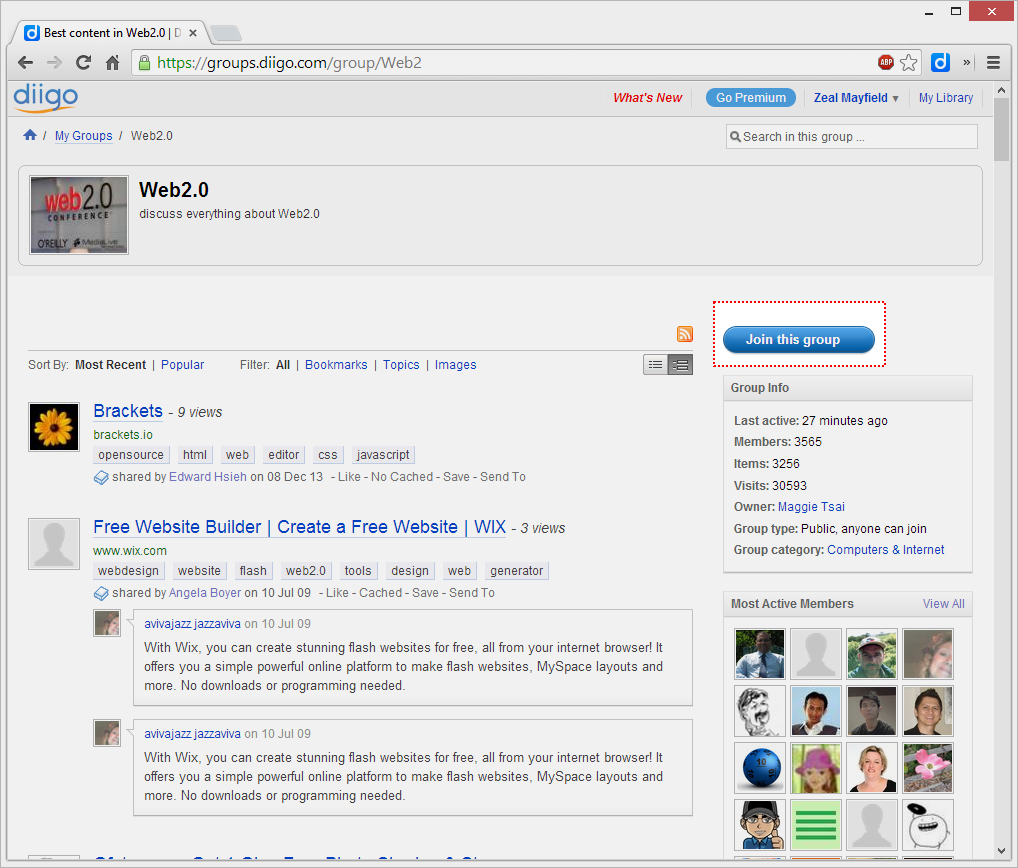Open a new browser tab
The height and width of the screenshot is (868, 1018).
click(x=226, y=32)
